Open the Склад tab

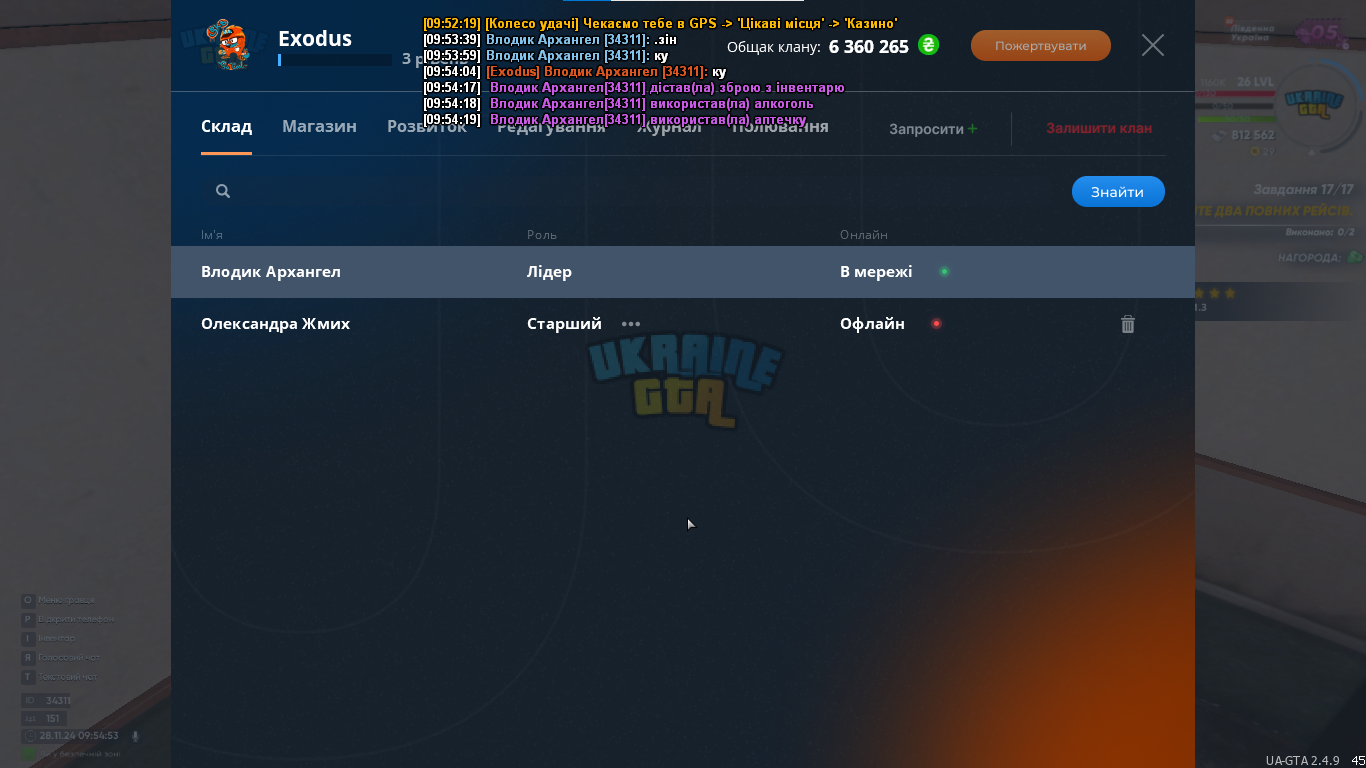pos(226,127)
